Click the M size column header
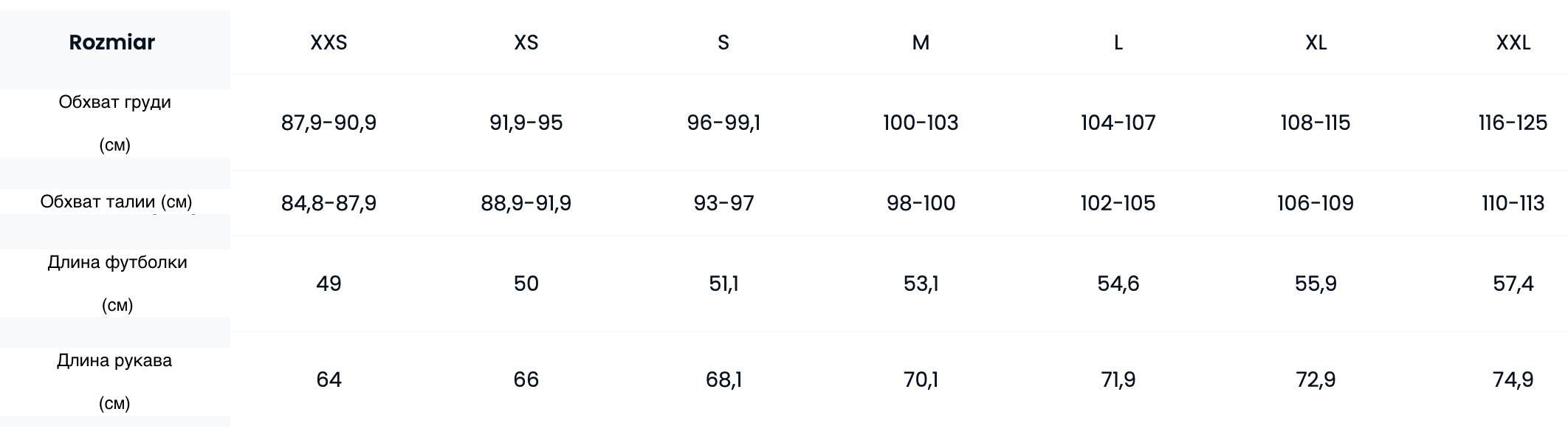Image resolution: width=1568 pixels, height=440 pixels. click(x=921, y=43)
